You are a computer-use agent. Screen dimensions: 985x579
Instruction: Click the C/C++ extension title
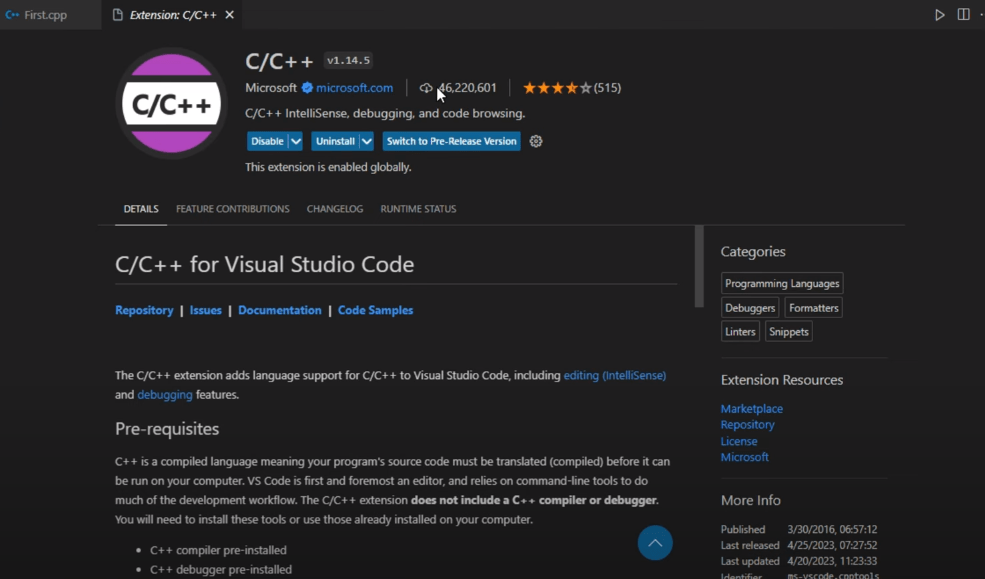click(x=279, y=61)
